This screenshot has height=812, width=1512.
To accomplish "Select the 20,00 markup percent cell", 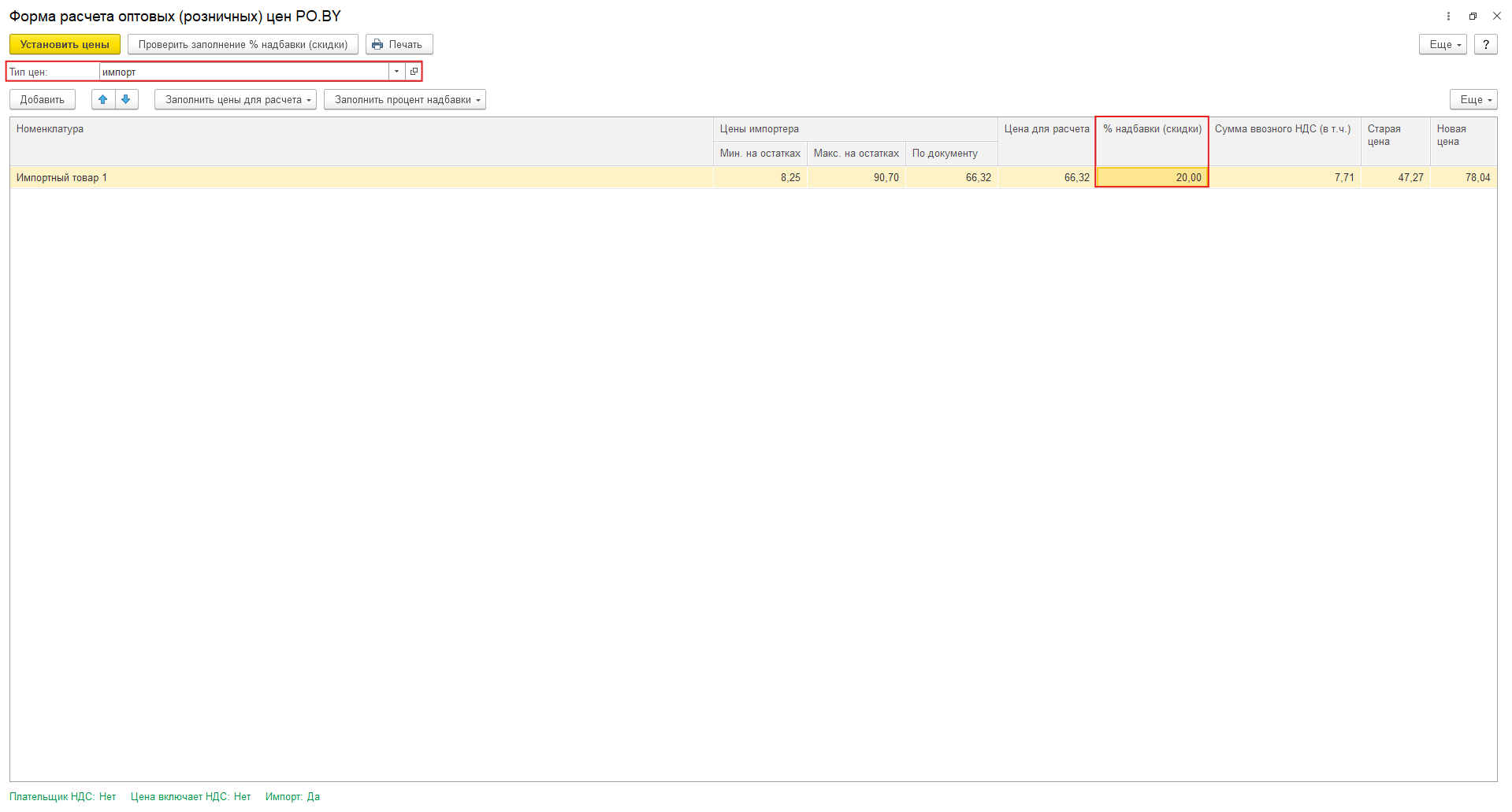I will [x=1151, y=178].
